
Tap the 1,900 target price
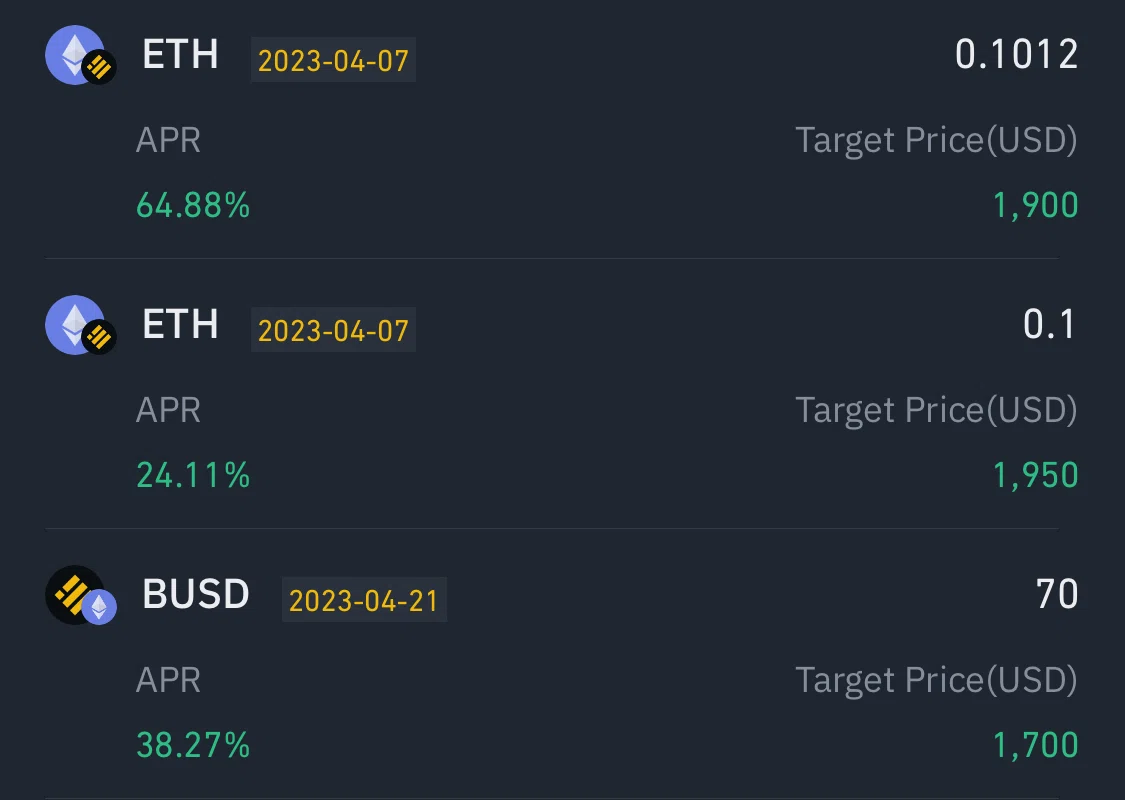[x=1035, y=206]
